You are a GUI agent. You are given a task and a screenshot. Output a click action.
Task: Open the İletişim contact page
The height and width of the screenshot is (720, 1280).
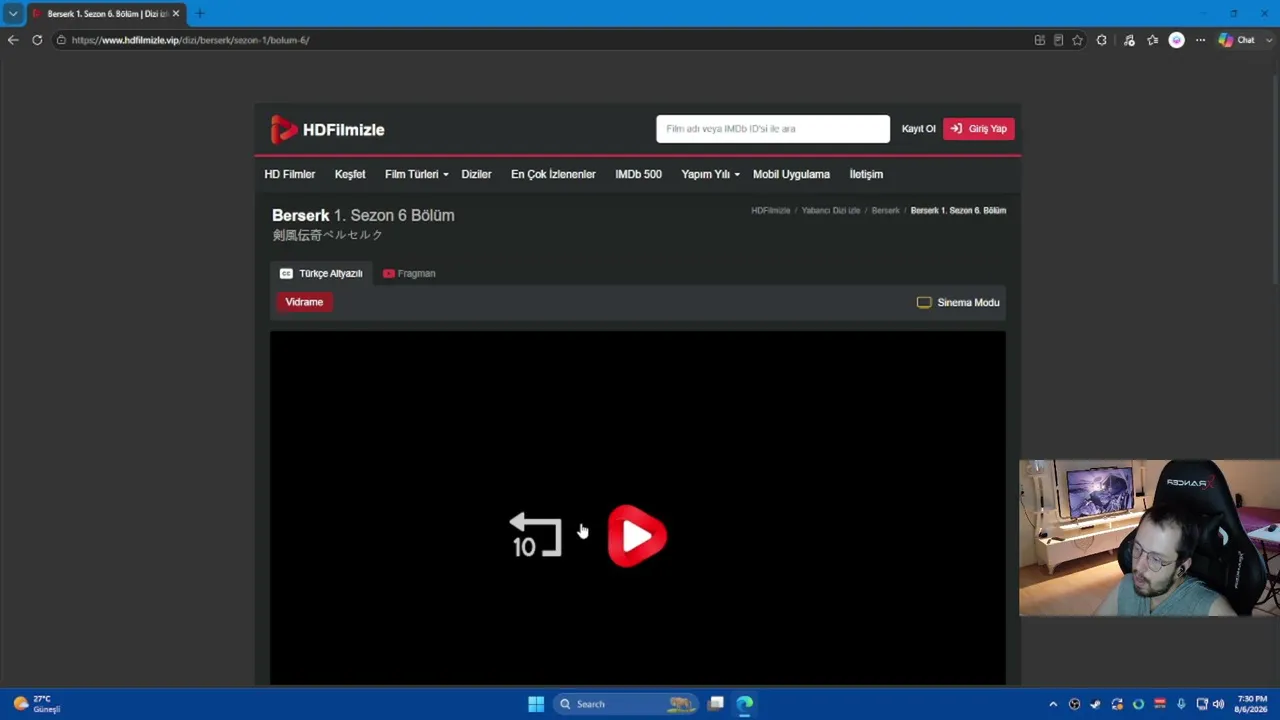pyautogui.click(x=866, y=174)
